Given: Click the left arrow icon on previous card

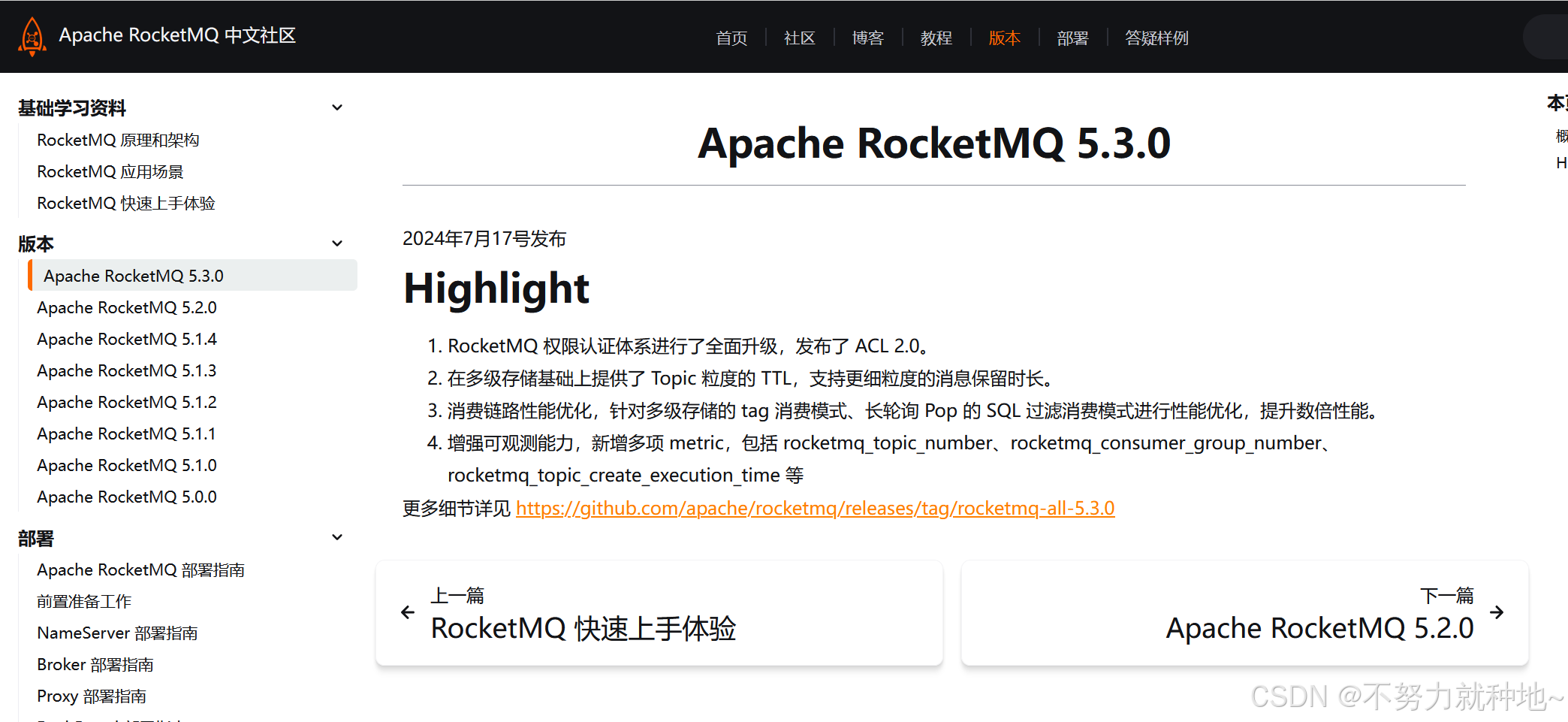Looking at the screenshot, I should pyautogui.click(x=408, y=612).
